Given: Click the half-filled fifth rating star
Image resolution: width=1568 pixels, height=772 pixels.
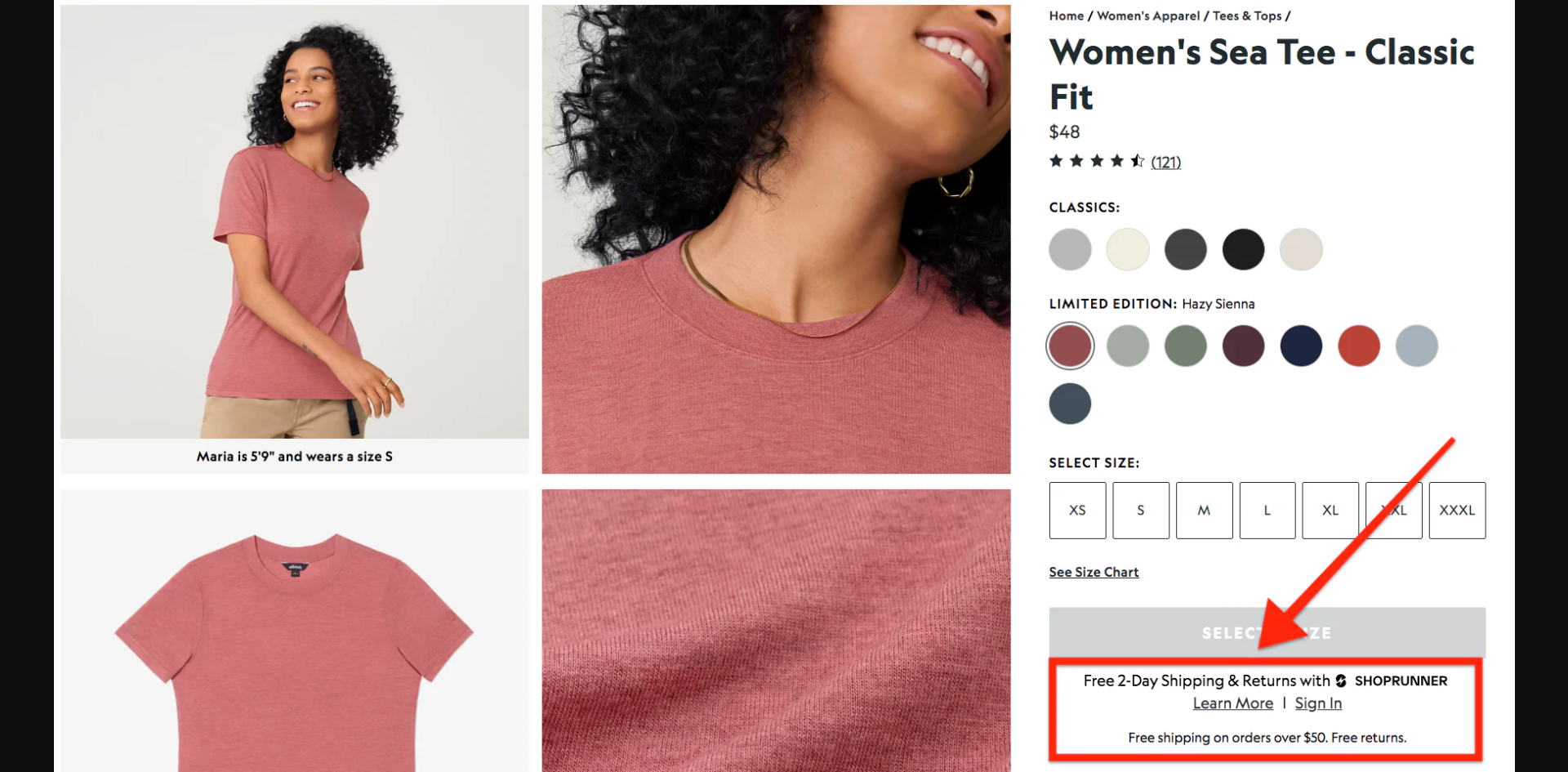Looking at the screenshot, I should tap(1137, 161).
